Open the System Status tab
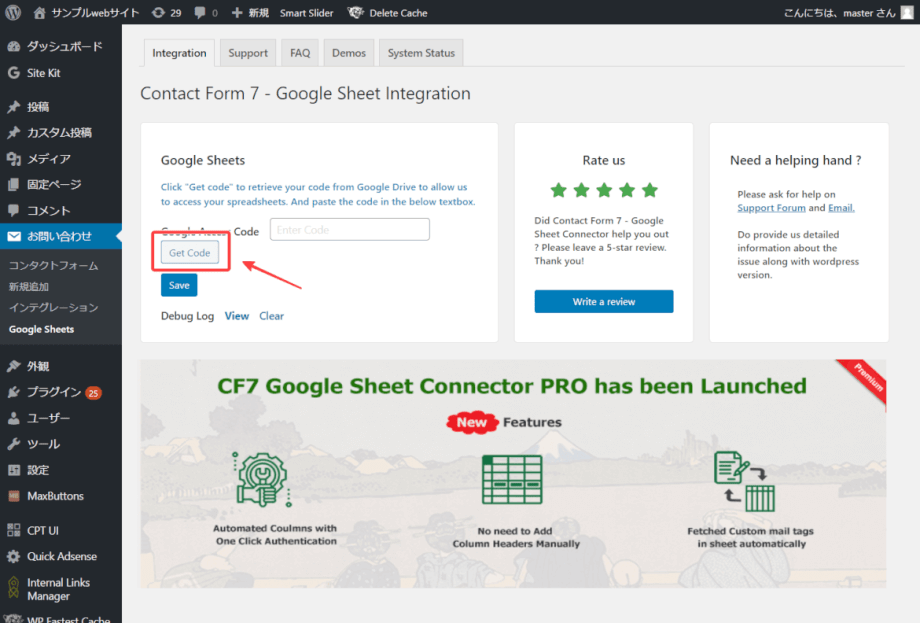The width and height of the screenshot is (920, 623). 421,53
